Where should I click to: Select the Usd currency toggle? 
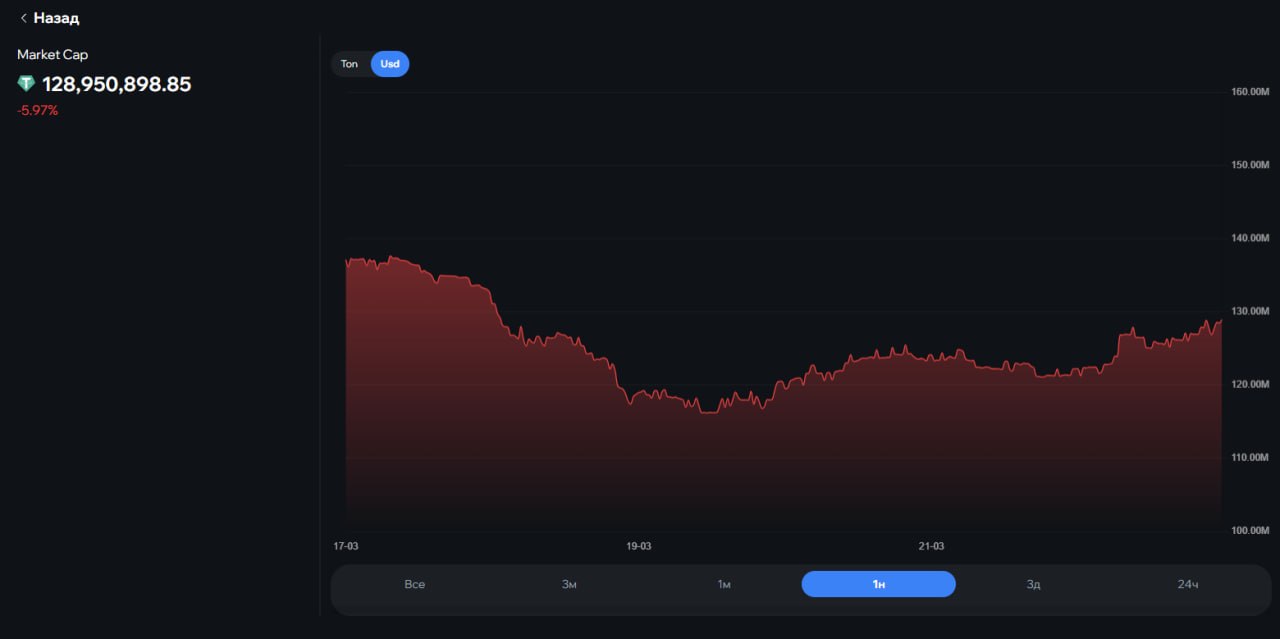390,64
